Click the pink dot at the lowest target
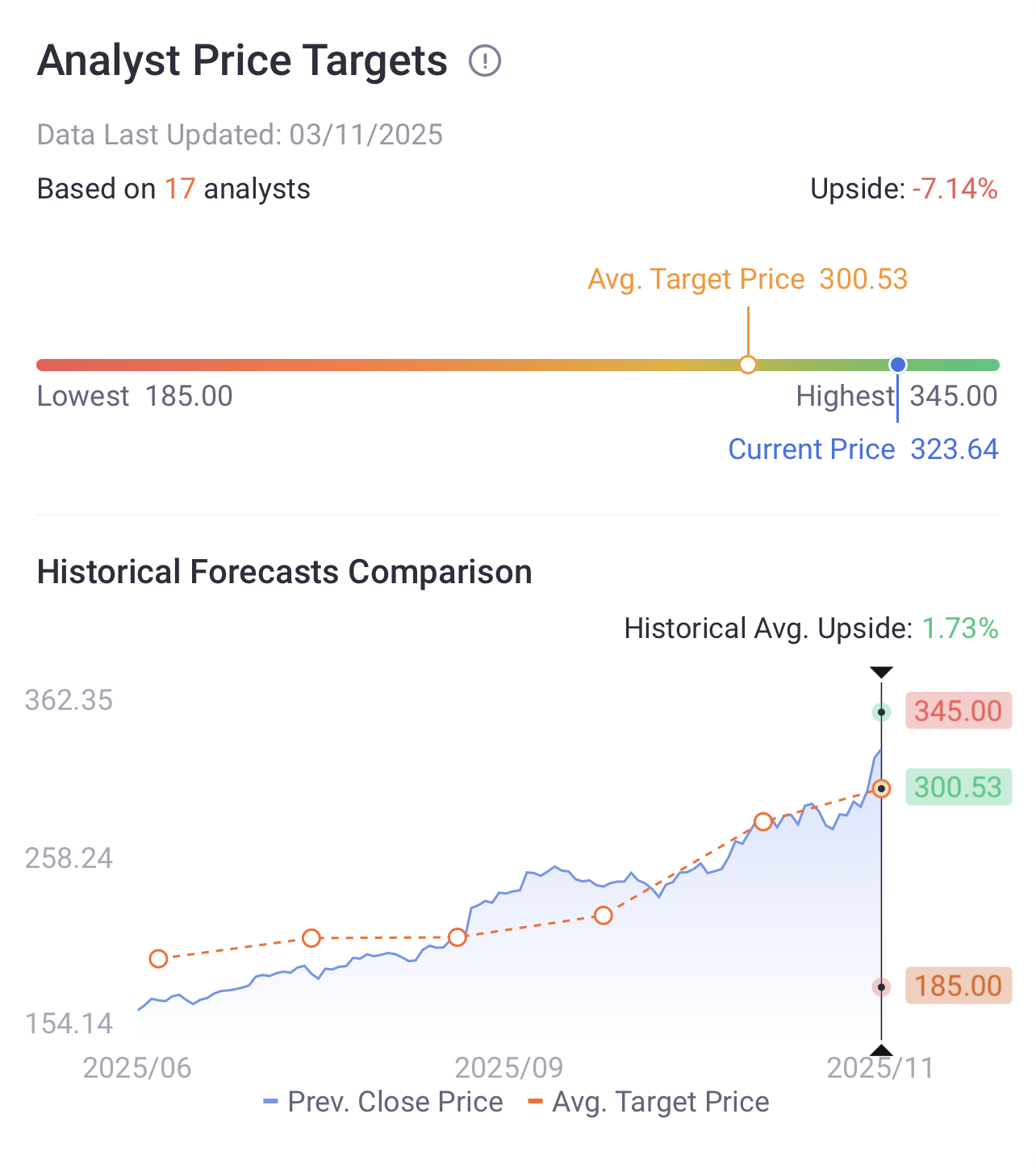The height and width of the screenshot is (1168, 1036). (x=882, y=987)
